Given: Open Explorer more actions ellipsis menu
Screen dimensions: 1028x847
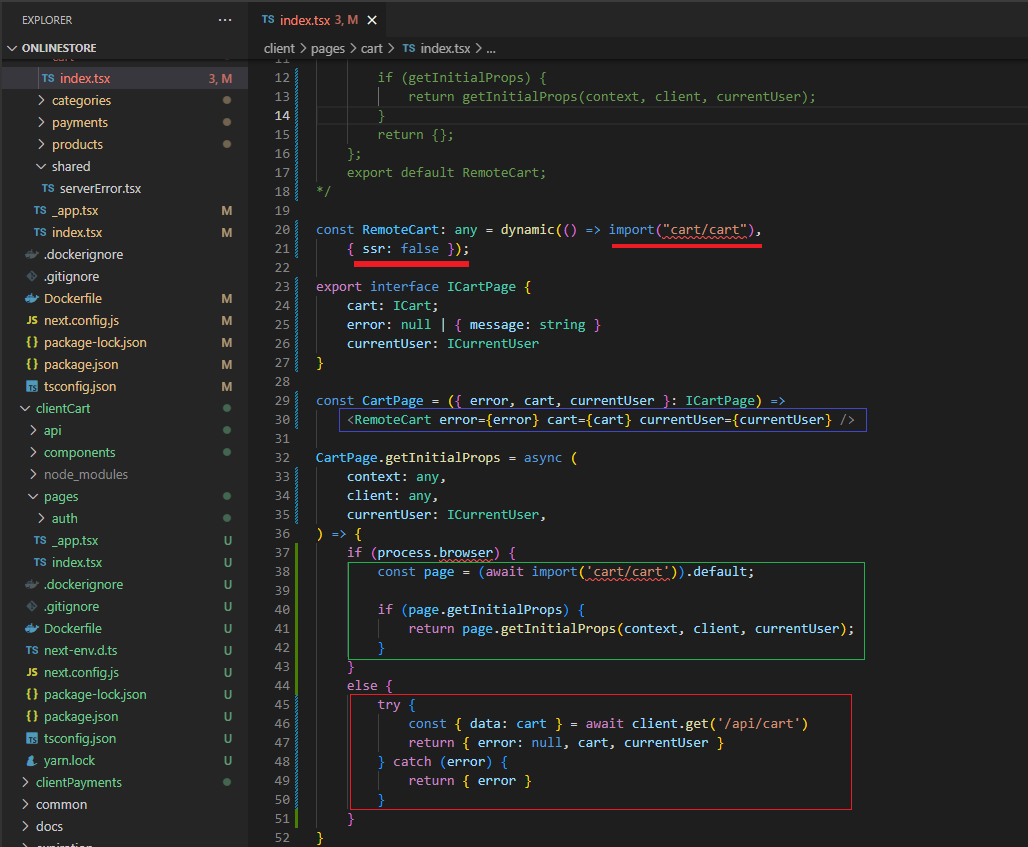Looking at the screenshot, I should (x=224, y=20).
